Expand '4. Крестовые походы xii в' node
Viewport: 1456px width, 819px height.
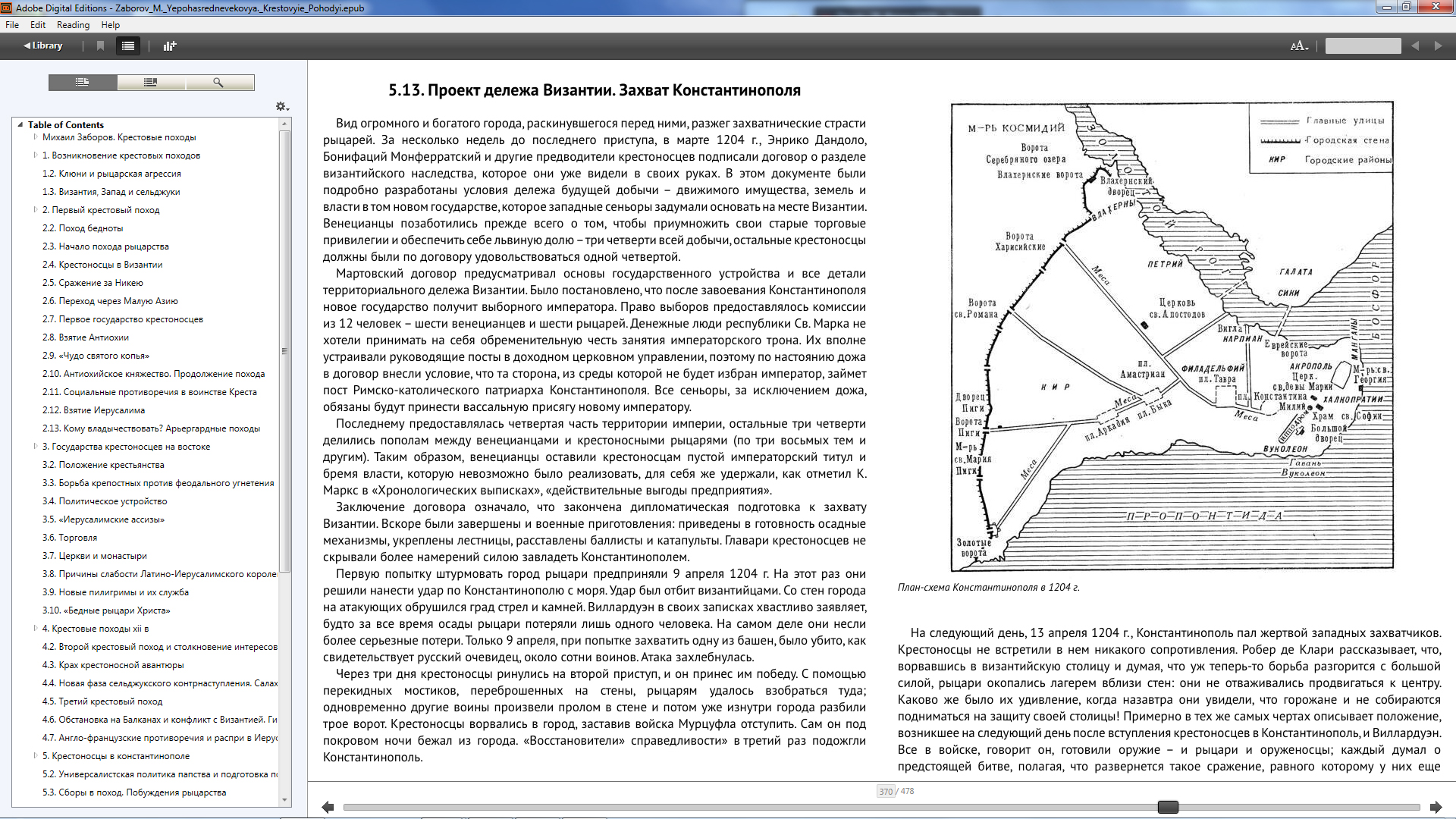coord(36,629)
